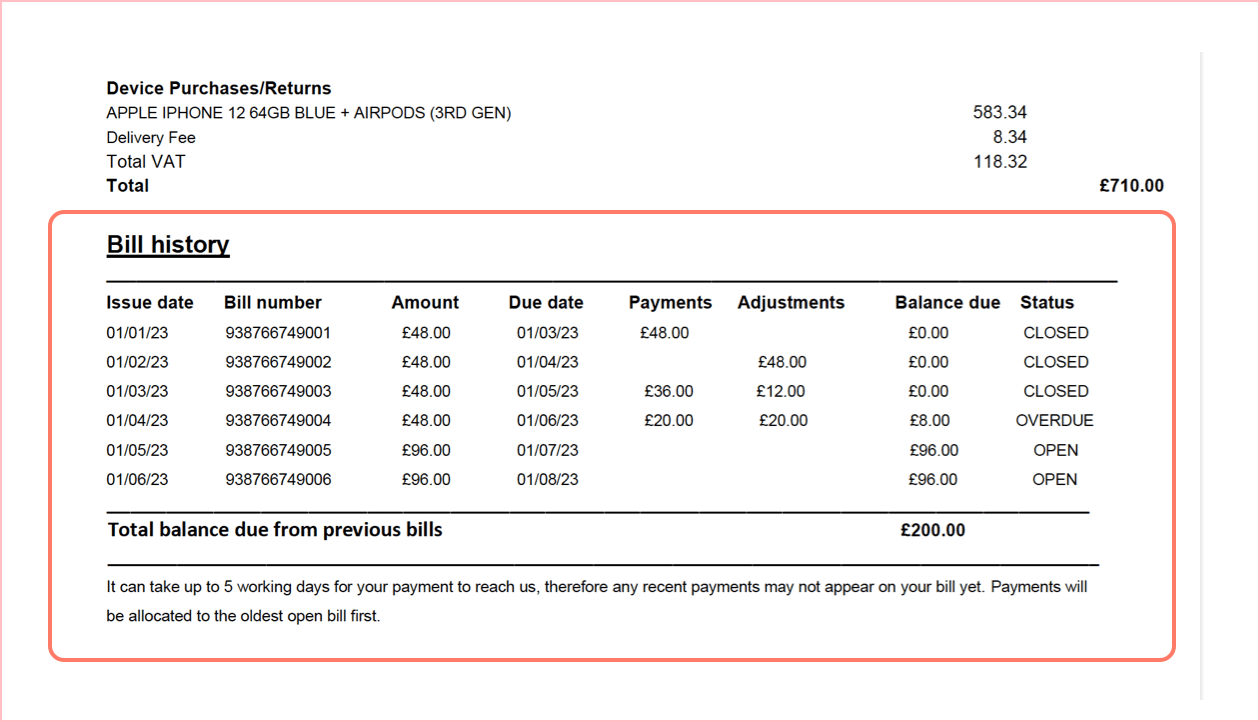Click the Bill history heading

coord(168,245)
